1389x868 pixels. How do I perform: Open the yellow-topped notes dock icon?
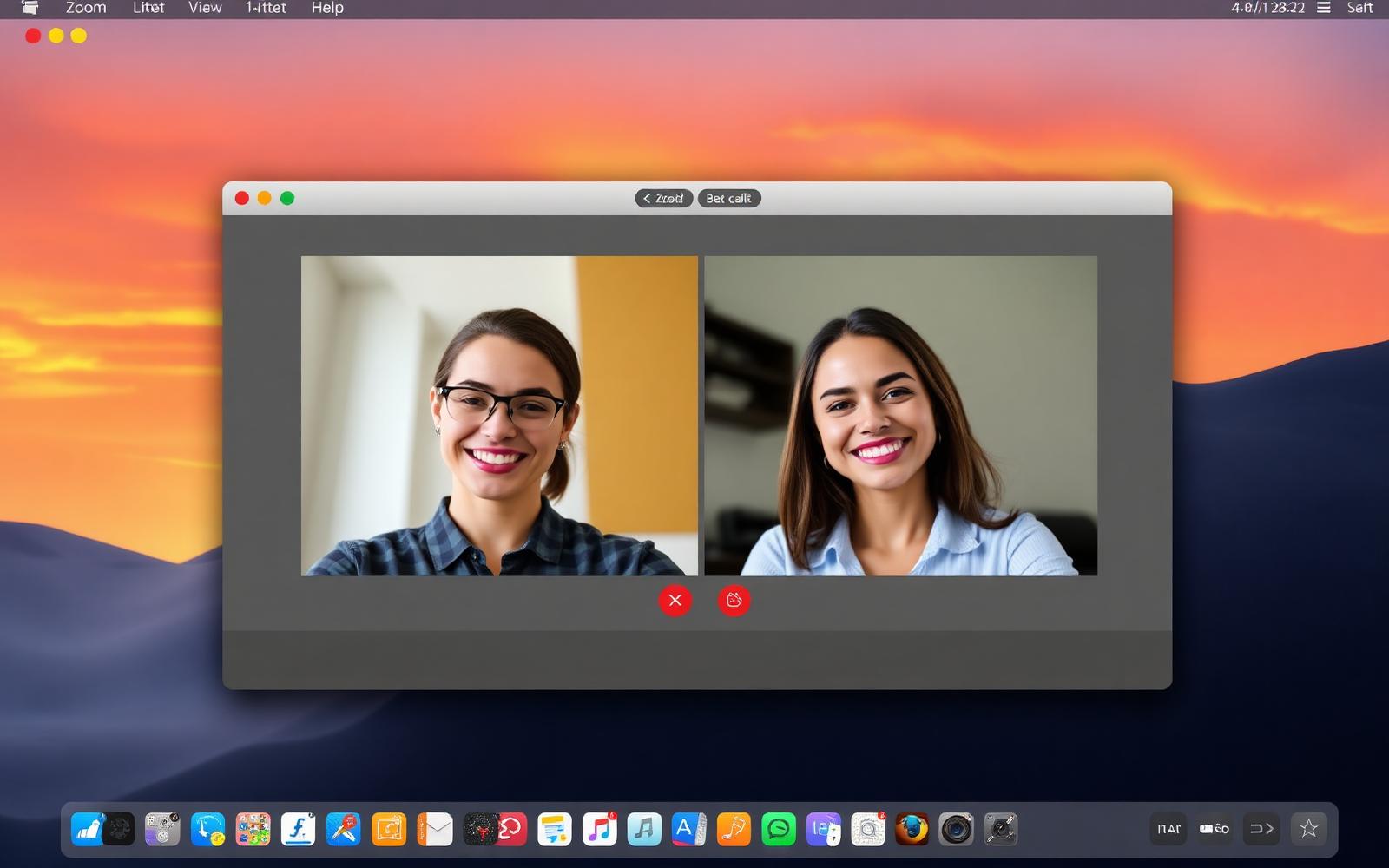point(554,830)
